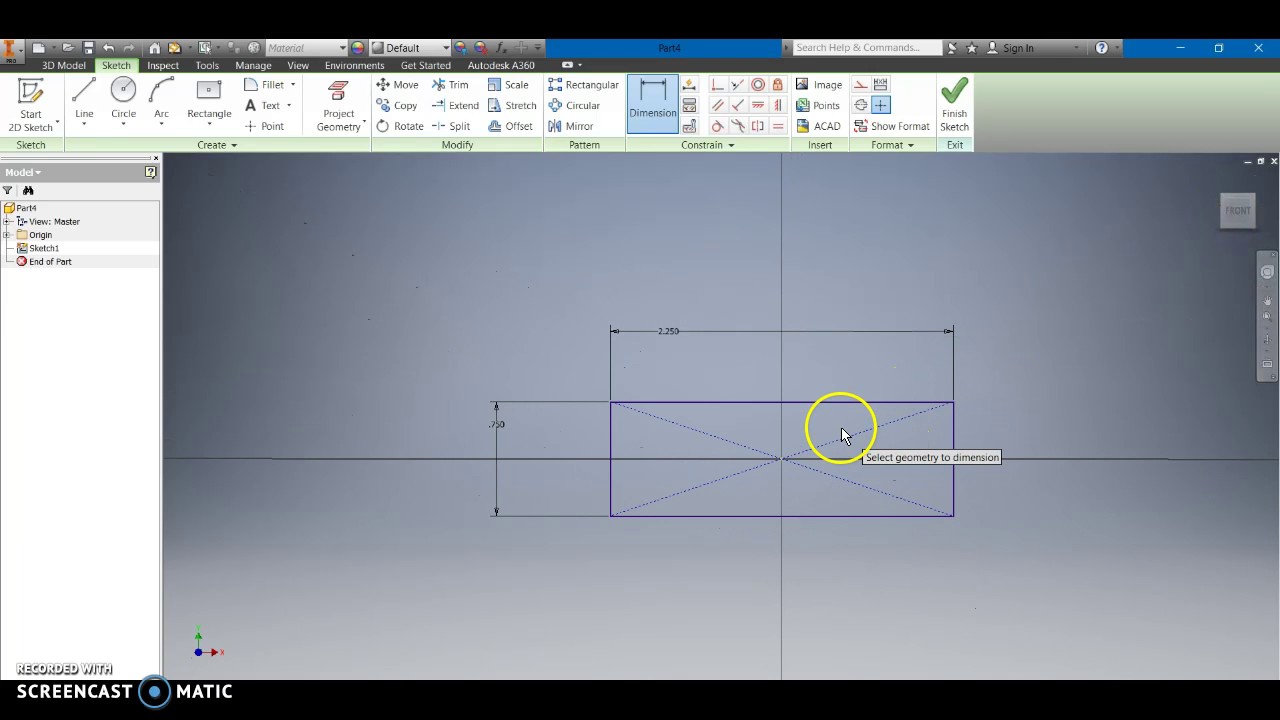Expand the View: Master tree node

click(7, 222)
